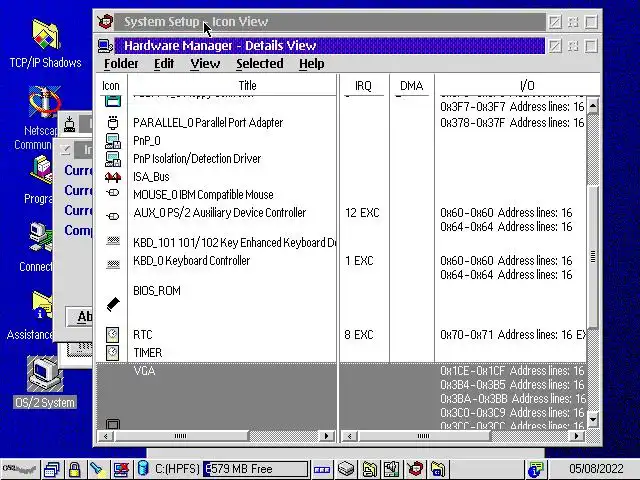The width and height of the screenshot is (640, 480).
Task: Click the BIOS_ROM chip icon
Action: tap(113, 304)
